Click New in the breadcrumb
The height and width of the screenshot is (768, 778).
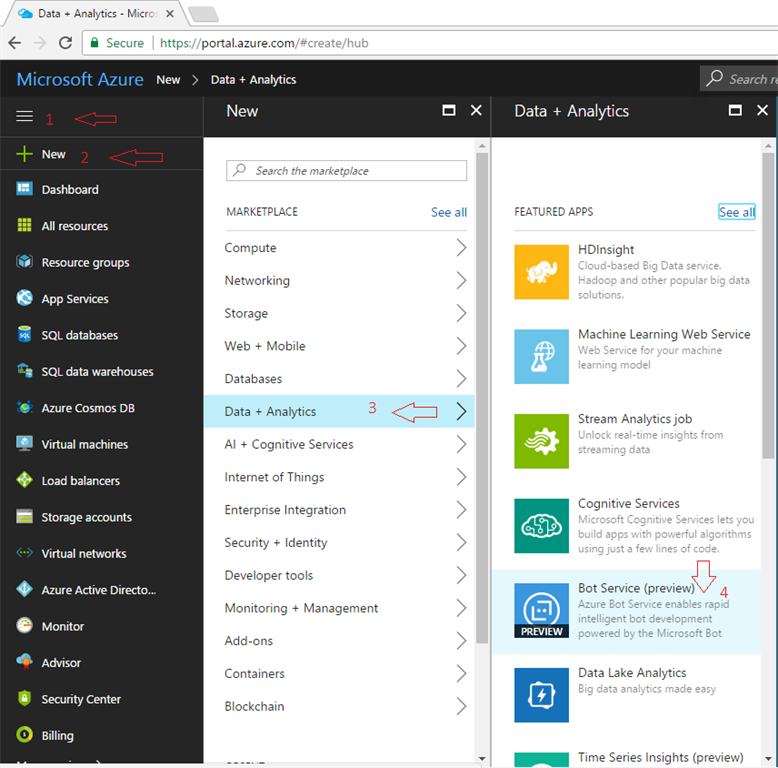click(168, 80)
